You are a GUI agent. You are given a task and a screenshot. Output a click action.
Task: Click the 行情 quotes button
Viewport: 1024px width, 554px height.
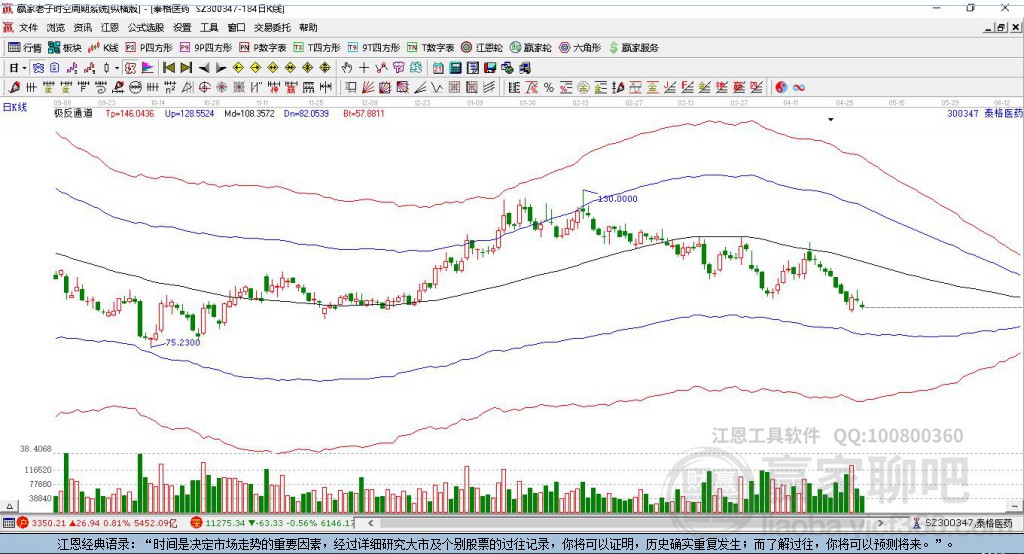[x=24, y=48]
